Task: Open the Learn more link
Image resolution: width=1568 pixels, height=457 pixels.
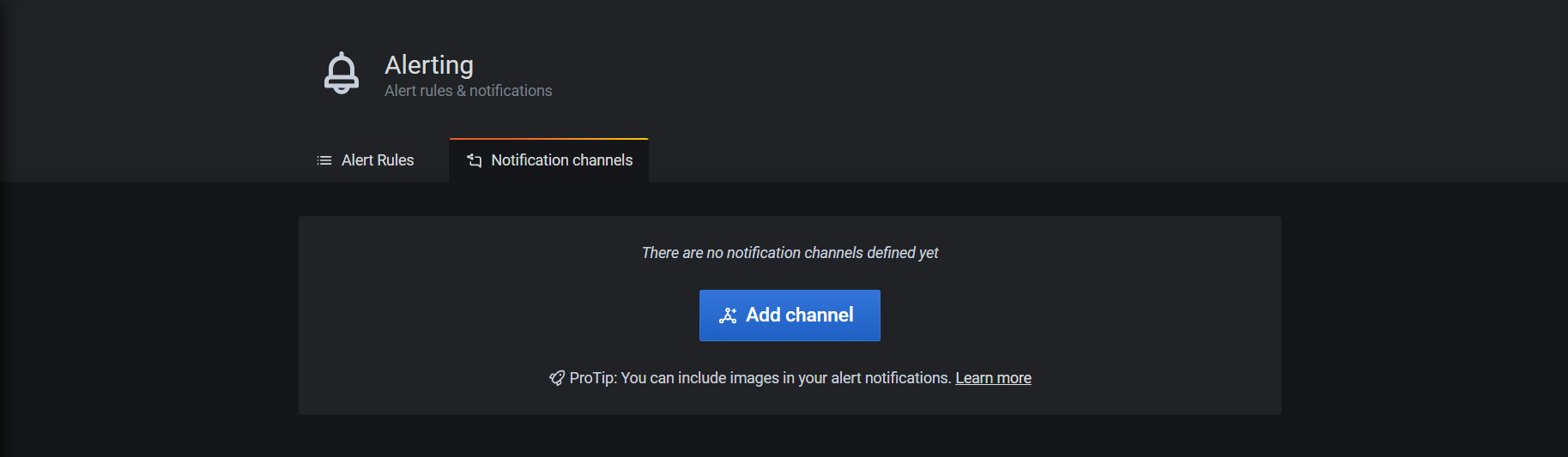Action: [993, 378]
